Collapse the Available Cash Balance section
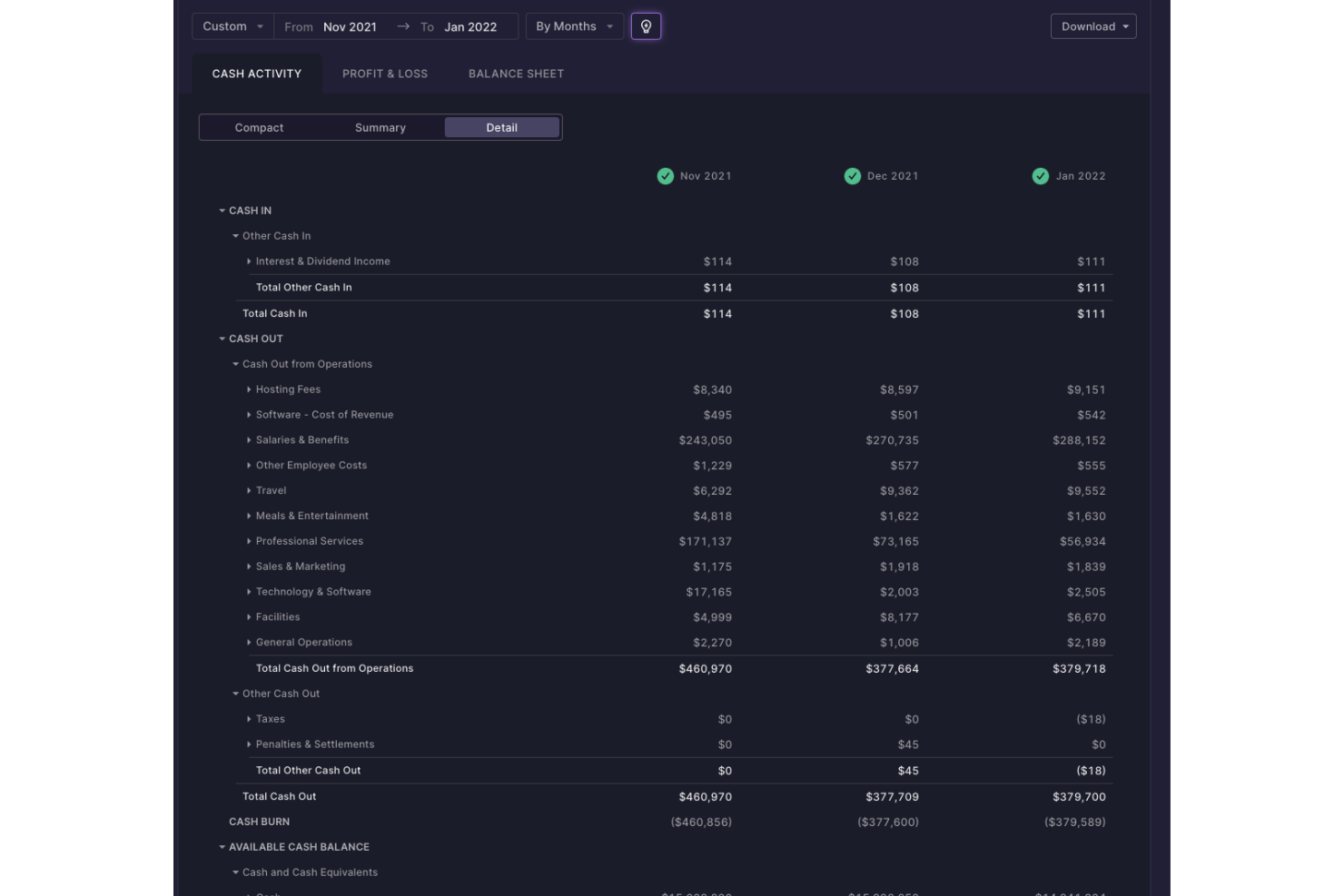 [x=221, y=846]
